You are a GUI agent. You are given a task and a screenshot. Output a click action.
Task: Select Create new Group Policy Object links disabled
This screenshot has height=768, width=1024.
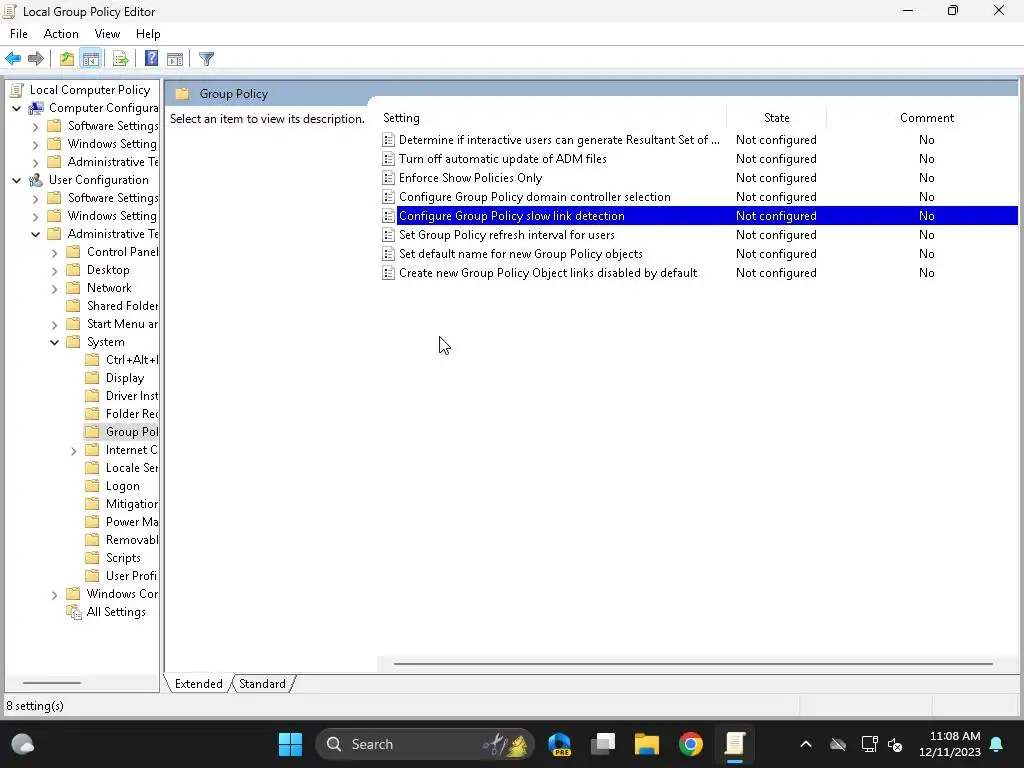pyautogui.click(x=548, y=273)
